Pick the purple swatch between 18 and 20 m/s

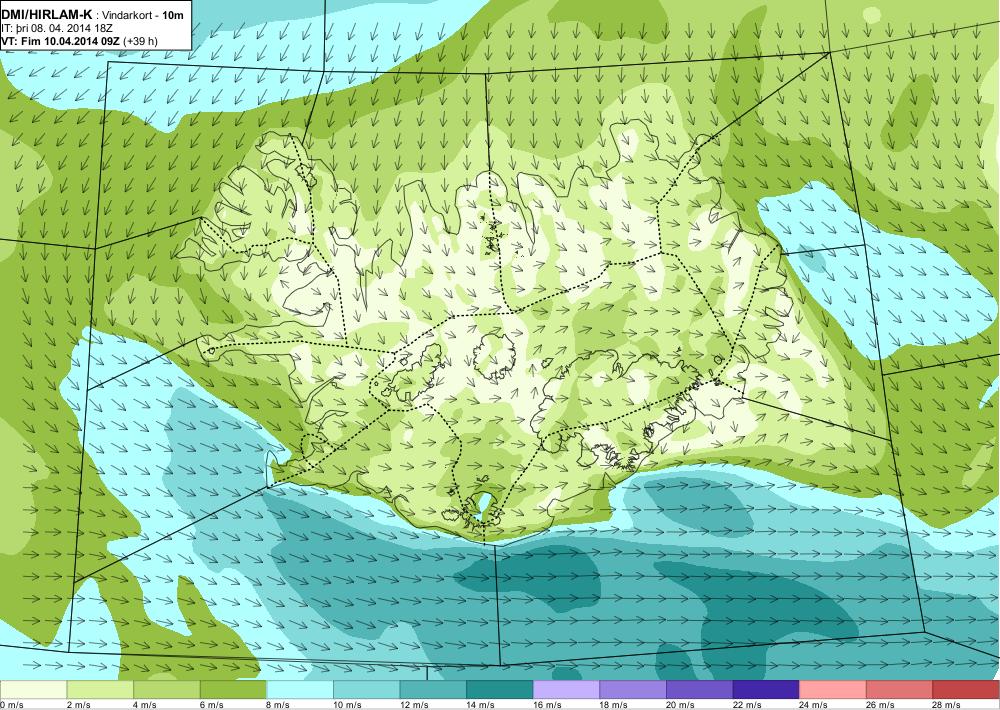633,690
